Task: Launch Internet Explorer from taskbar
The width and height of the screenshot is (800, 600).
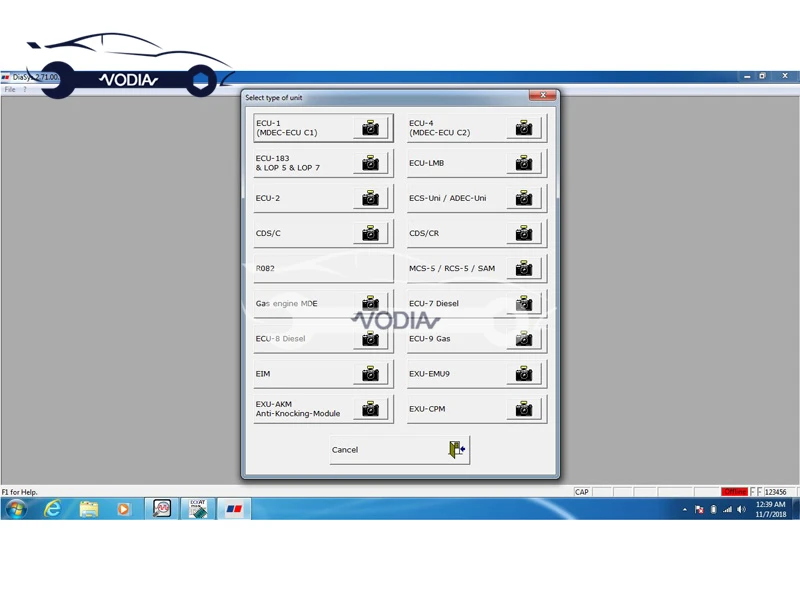Action: [53, 509]
